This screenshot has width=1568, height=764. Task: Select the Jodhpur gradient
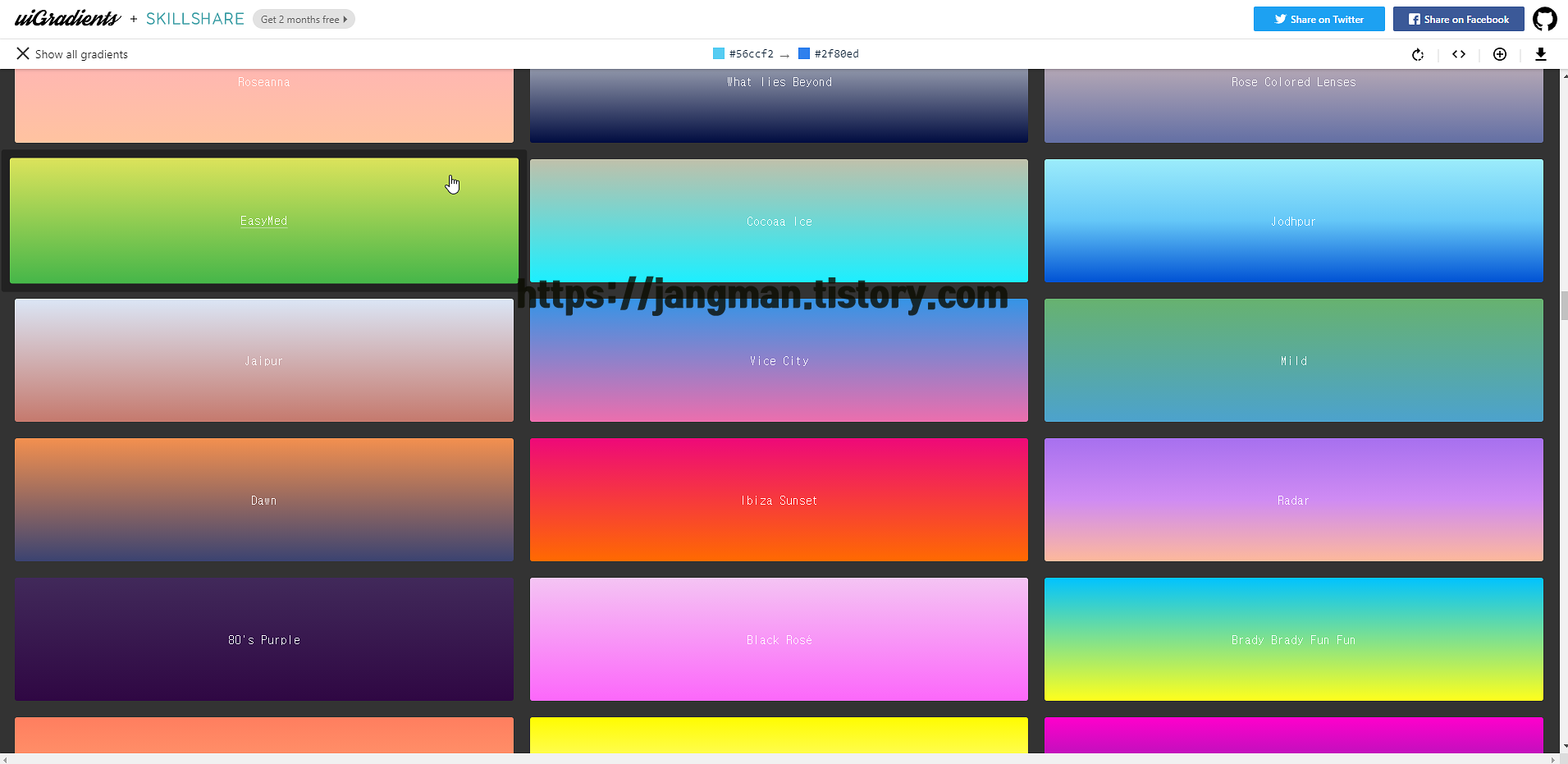[1294, 221]
